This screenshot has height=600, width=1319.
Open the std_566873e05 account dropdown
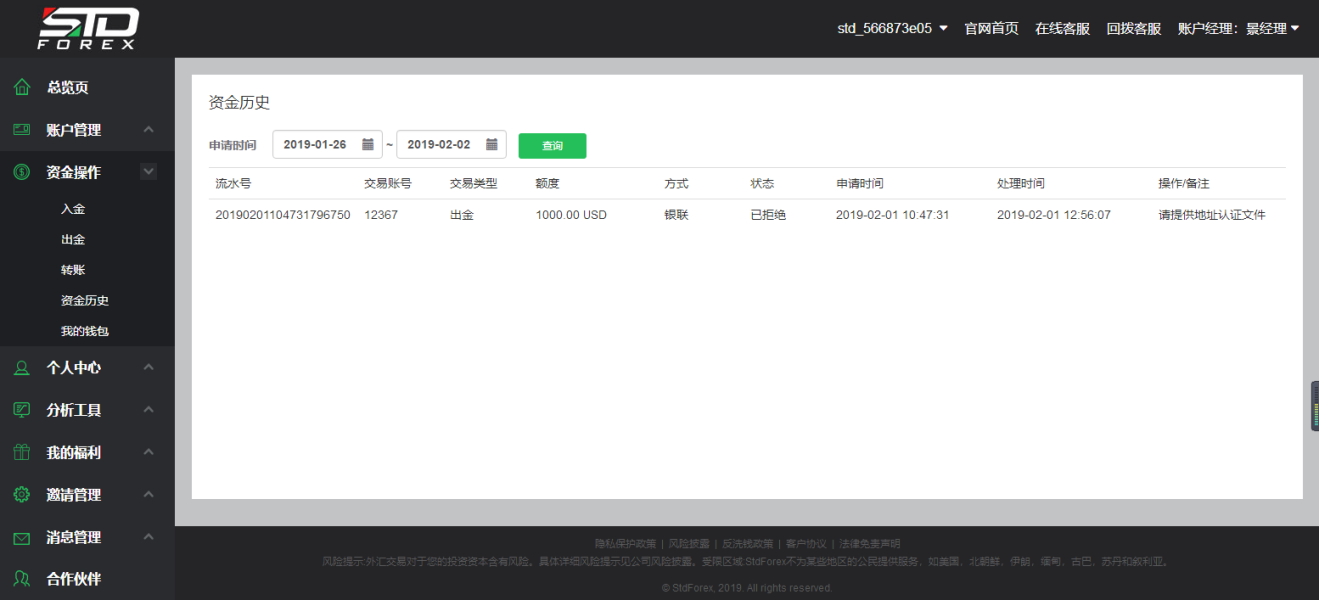[892, 29]
